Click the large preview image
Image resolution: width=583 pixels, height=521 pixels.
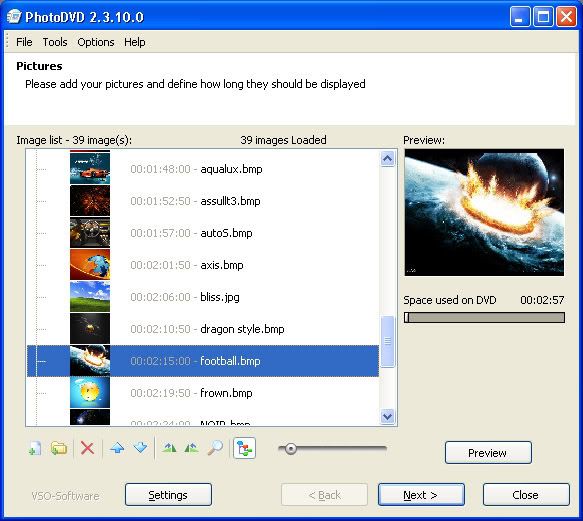[484, 212]
